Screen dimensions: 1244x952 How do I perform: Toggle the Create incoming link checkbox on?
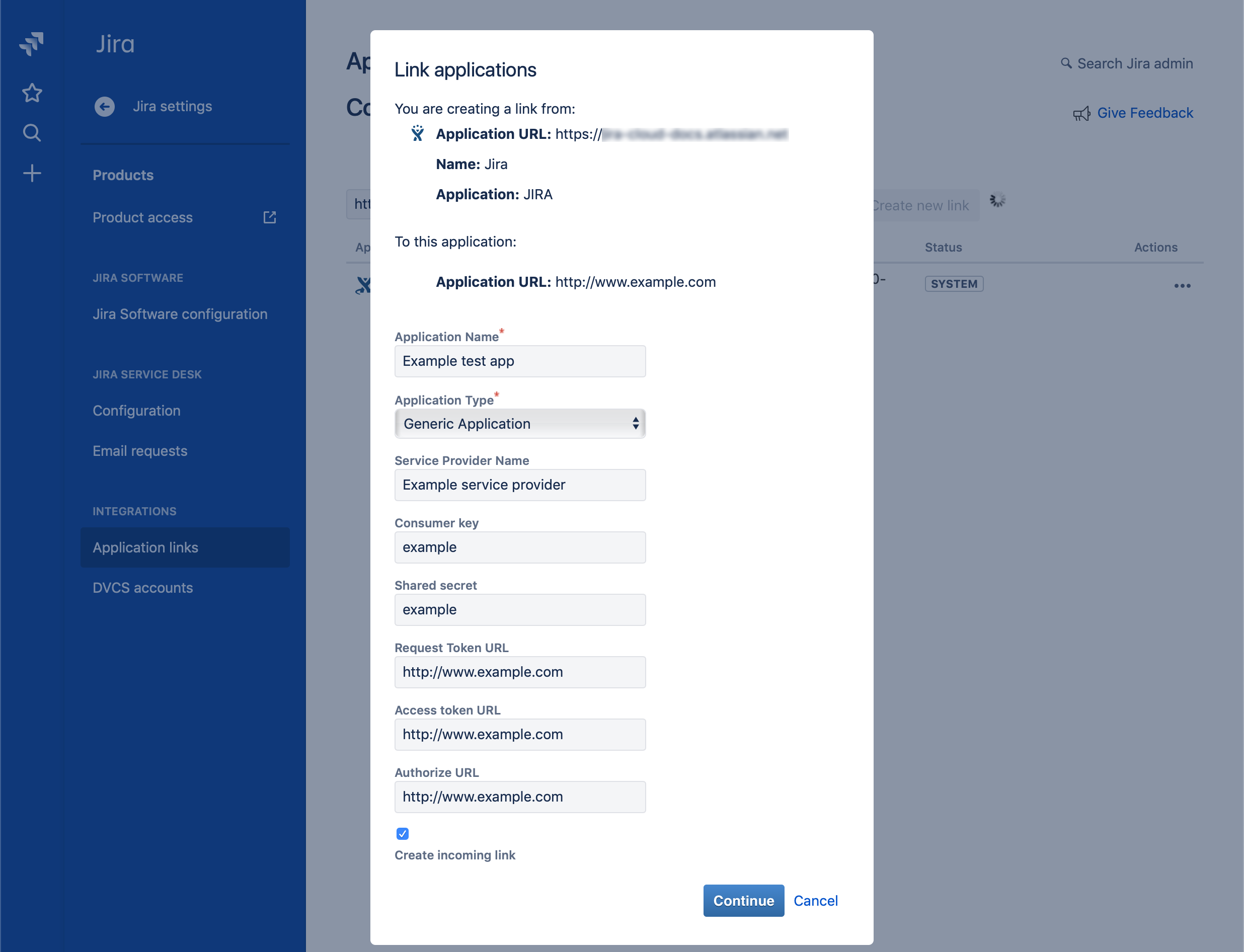pyautogui.click(x=403, y=833)
